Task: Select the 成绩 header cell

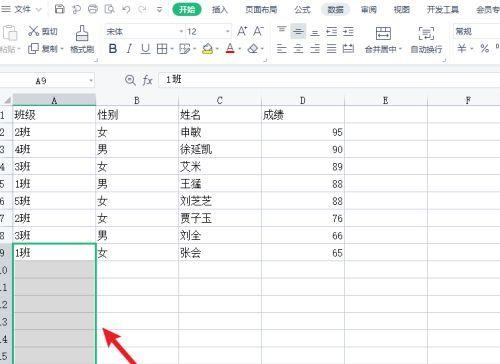Action: point(303,115)
